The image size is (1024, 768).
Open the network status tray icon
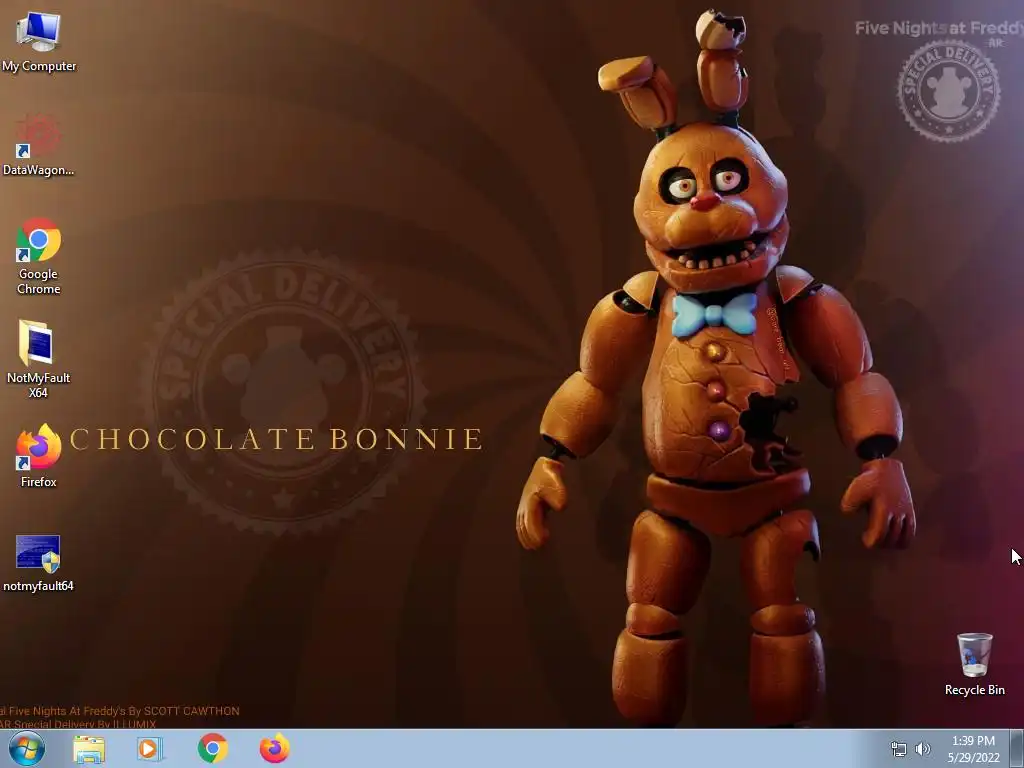click(x=899, y=749)
